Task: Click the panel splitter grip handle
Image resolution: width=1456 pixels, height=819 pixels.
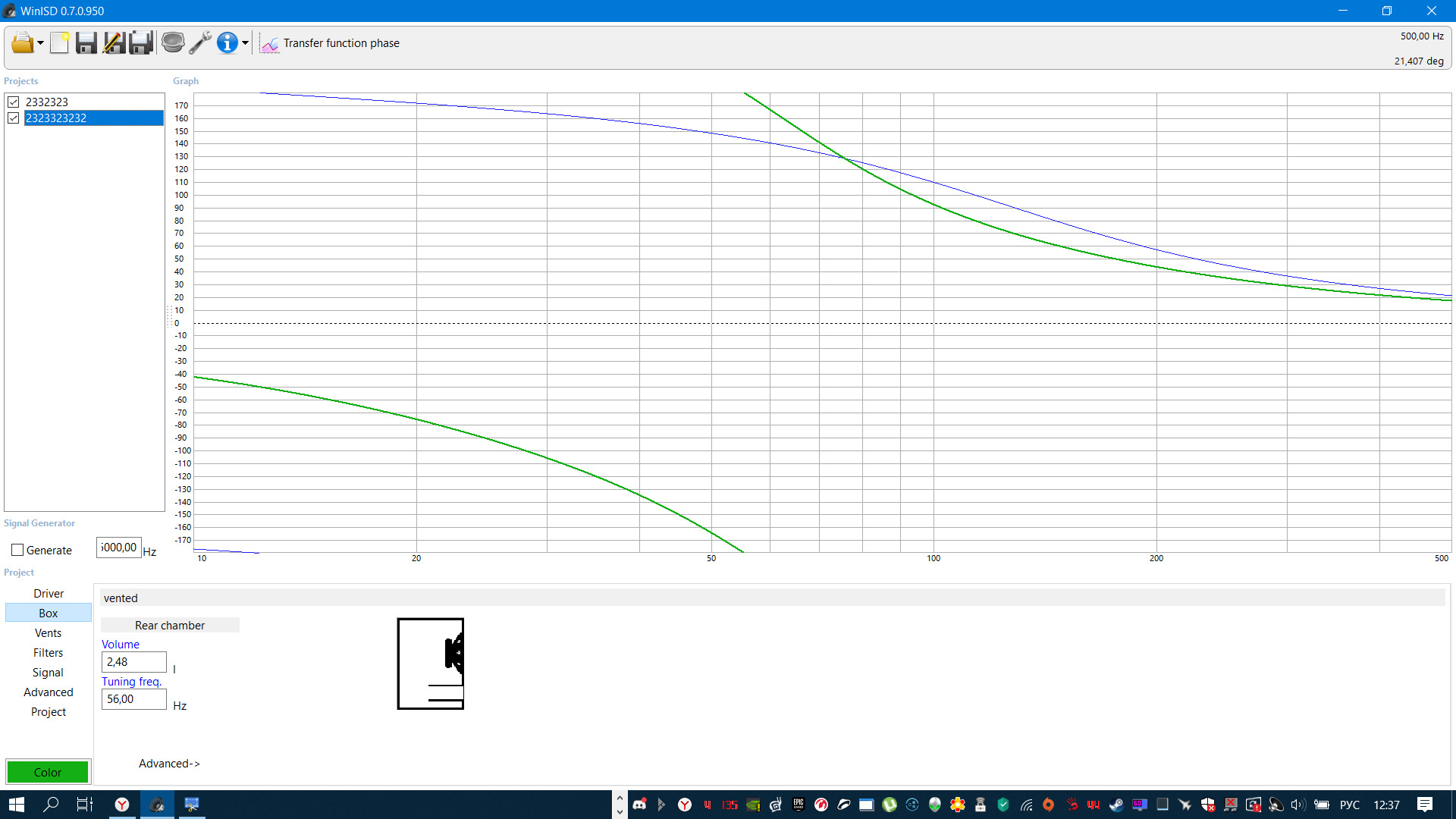Action: coord(168,315)
